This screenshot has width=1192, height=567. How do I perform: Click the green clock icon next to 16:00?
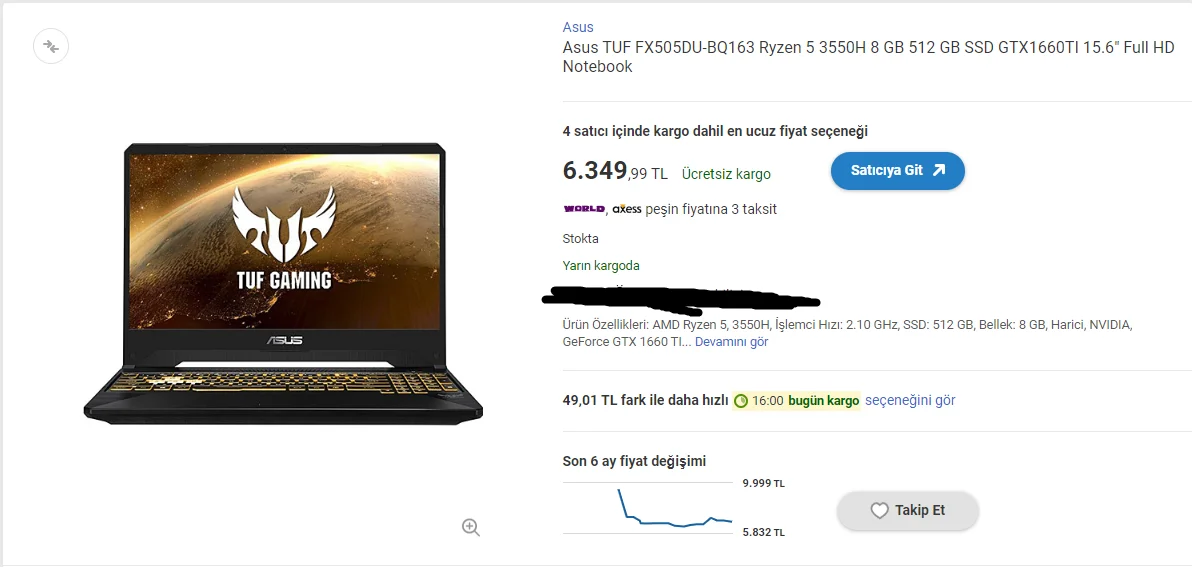[740, 401]
